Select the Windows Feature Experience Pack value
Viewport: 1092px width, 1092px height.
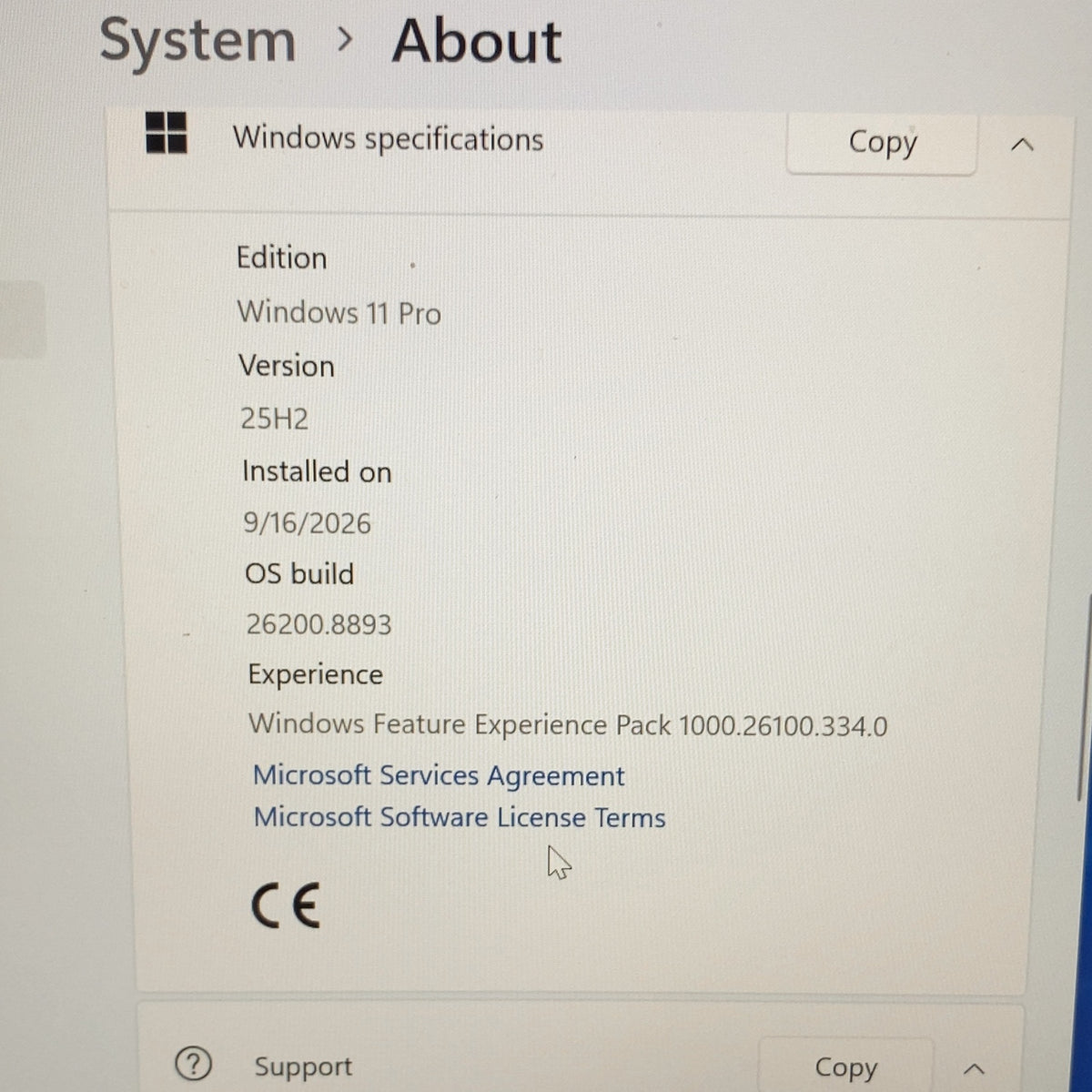point(568,725)
